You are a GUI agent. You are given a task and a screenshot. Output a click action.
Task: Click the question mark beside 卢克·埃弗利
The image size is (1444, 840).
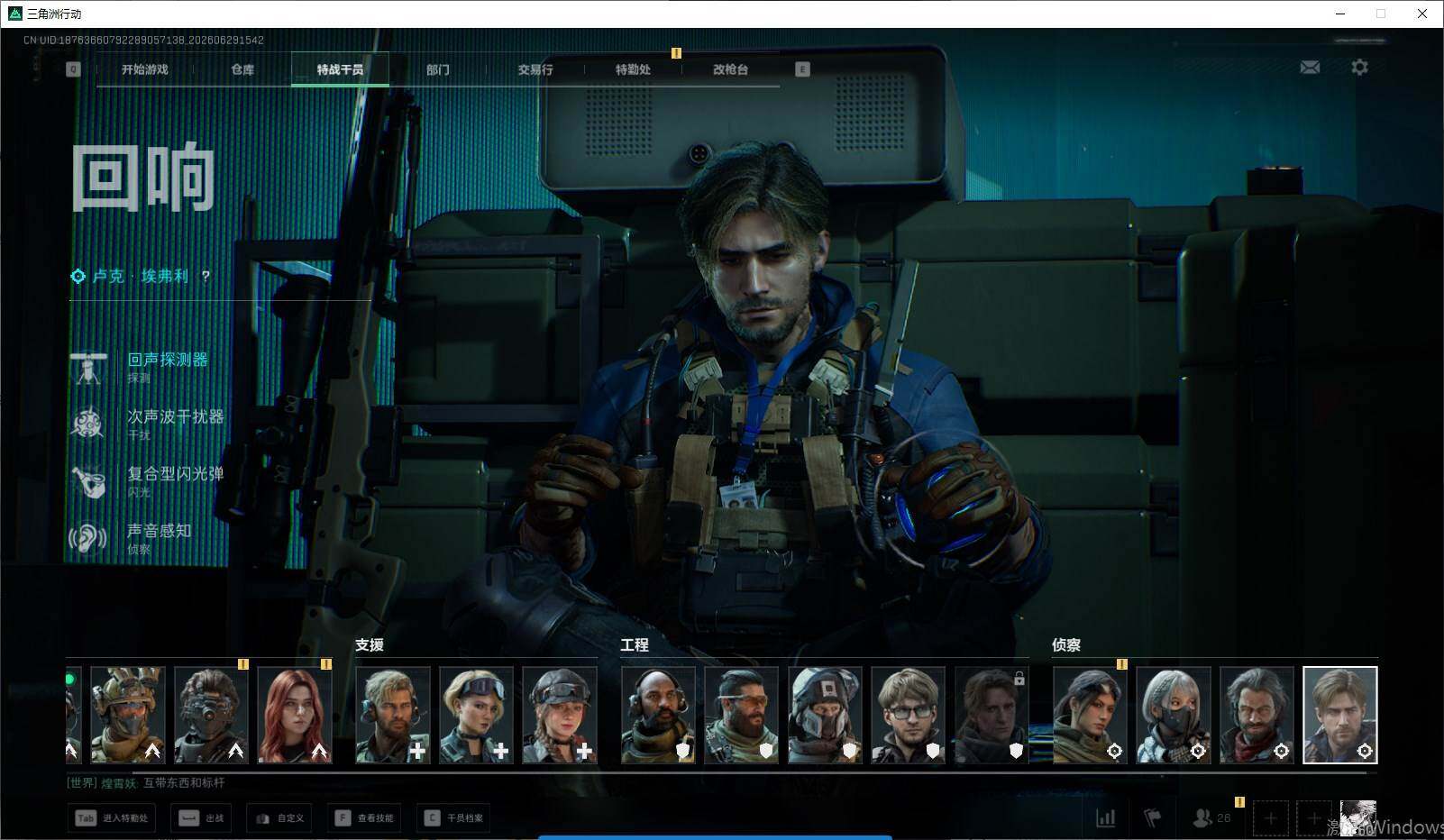tap(206, 276)
